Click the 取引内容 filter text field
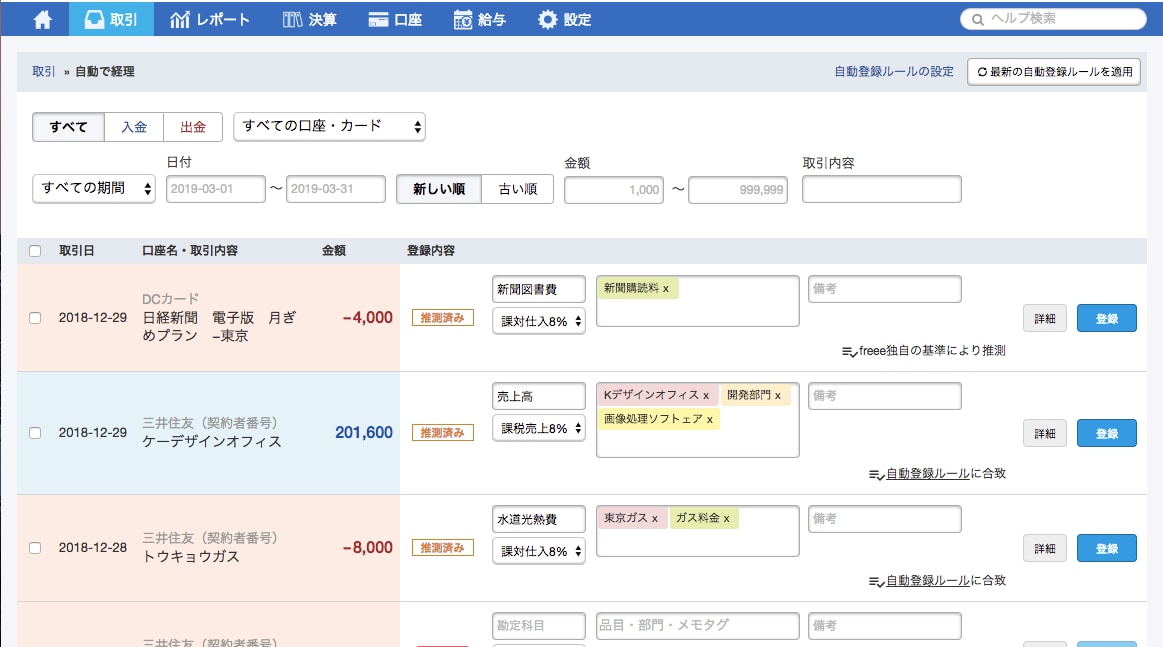Viewport: 1163px width, 647px height. coord(882,189)
